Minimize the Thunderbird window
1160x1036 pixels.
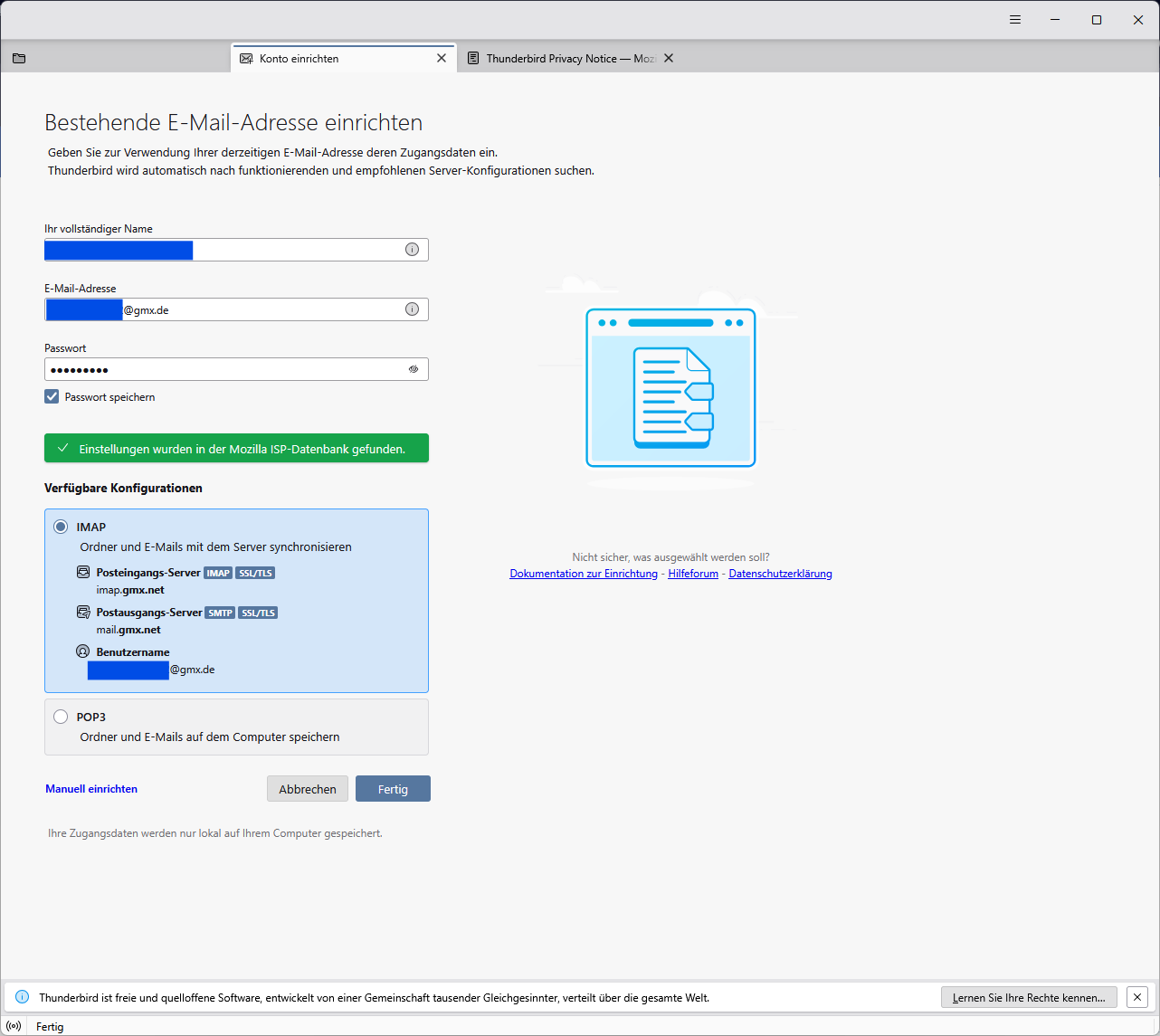1055,20
